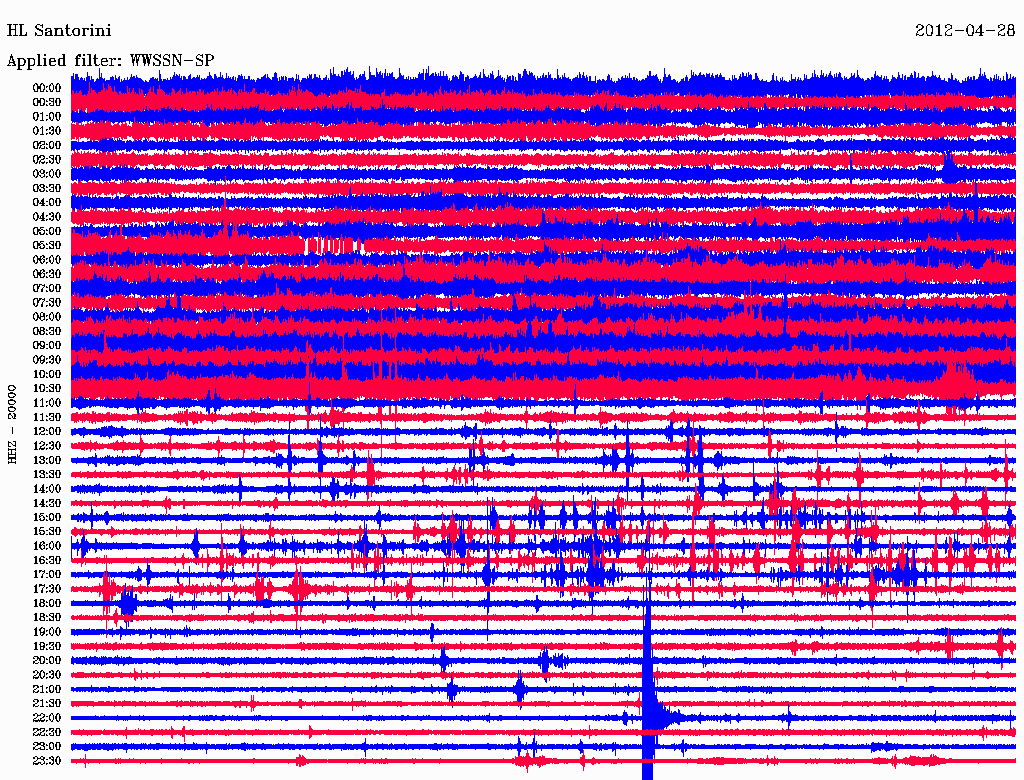
Task: Select the 07:00 time label
Action: [x=47, y=289]
